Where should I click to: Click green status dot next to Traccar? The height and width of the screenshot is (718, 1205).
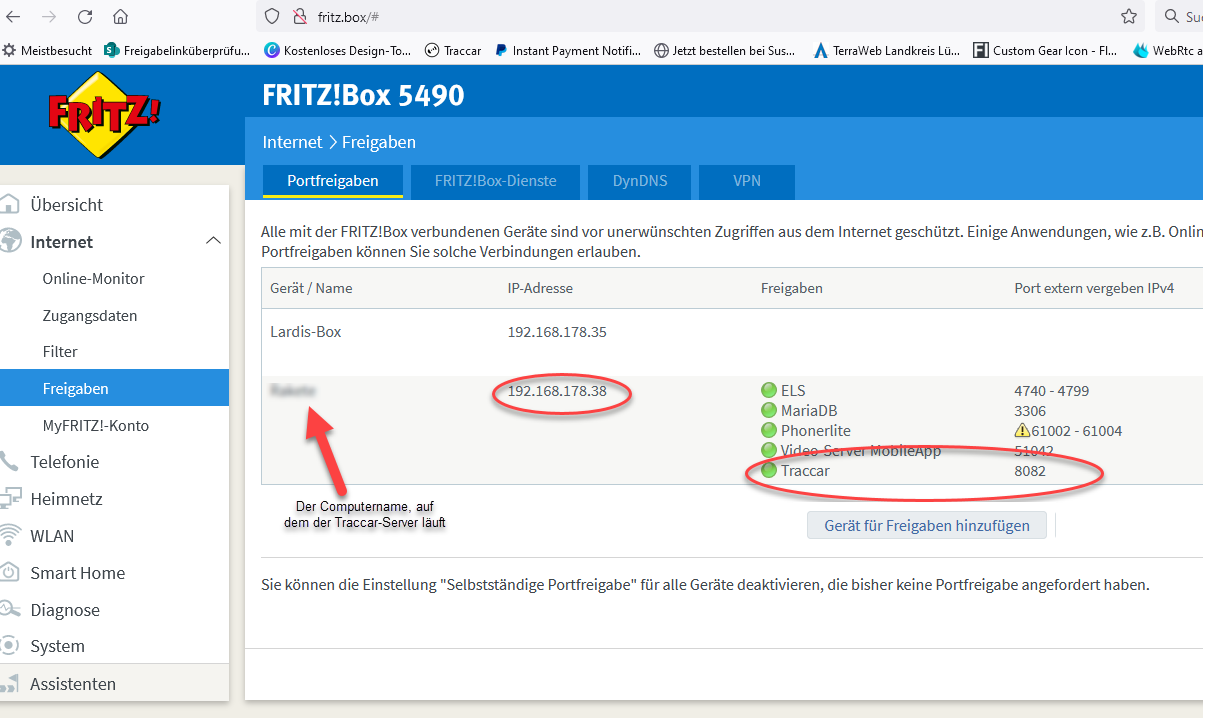[x=769, y=470]
